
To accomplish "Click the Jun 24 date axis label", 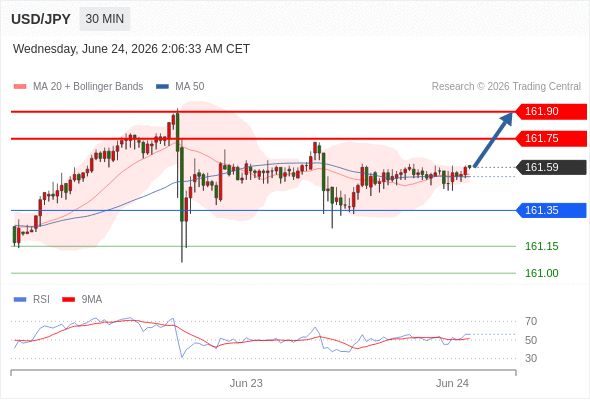I will click(452, 383).
